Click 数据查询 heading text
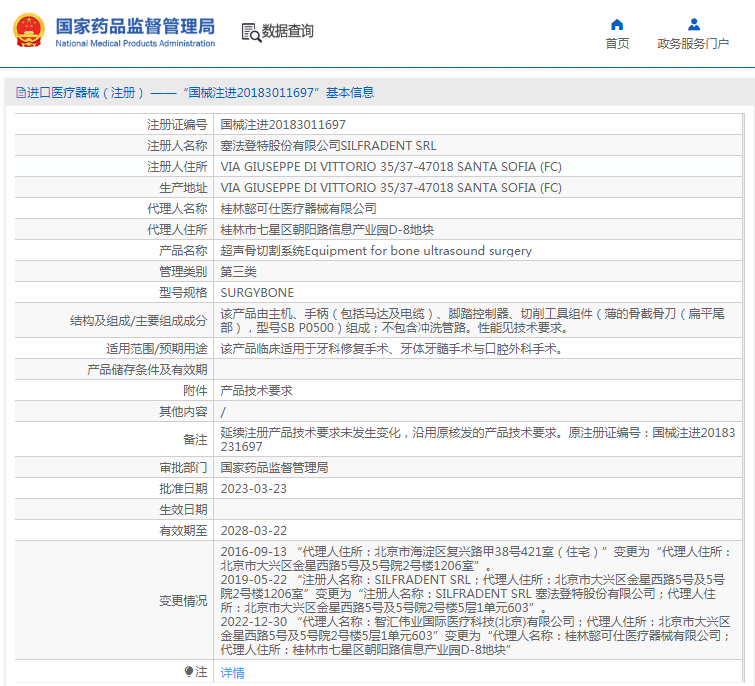Image resolution: width=755 pixels, height=686 pixels. coord(287,31)
